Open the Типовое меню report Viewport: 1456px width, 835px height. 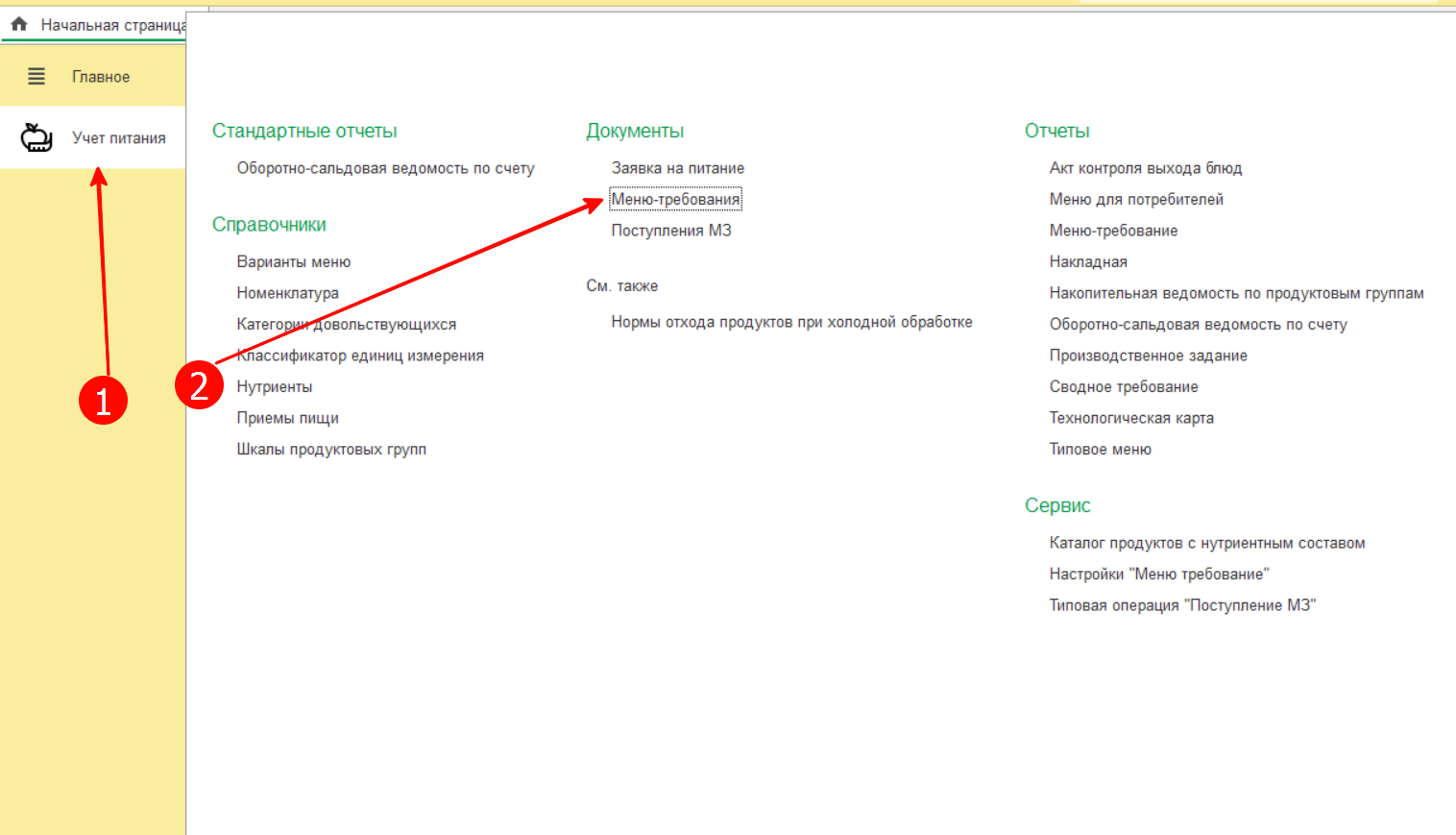pyautogui.click(x=1101, y=449)
